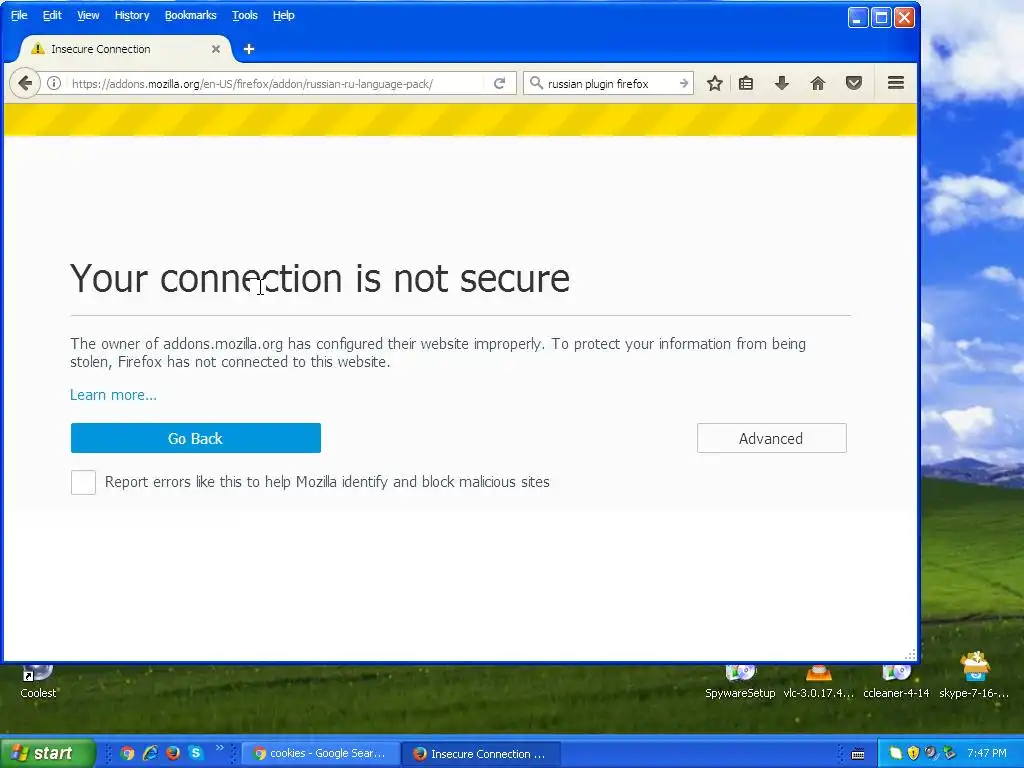Switch to cookies Google Search taskbar window
1024x768 pixels.
click(x=320, y=754)
